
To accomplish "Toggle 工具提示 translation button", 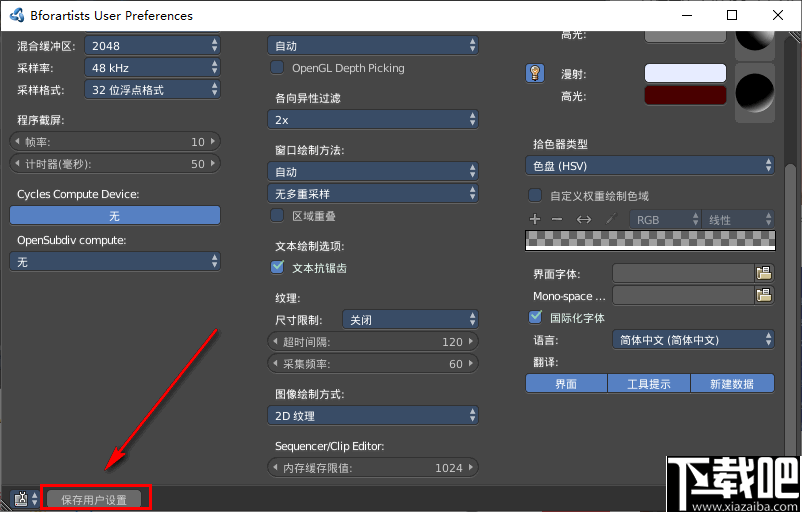I will tap(649, 384).
